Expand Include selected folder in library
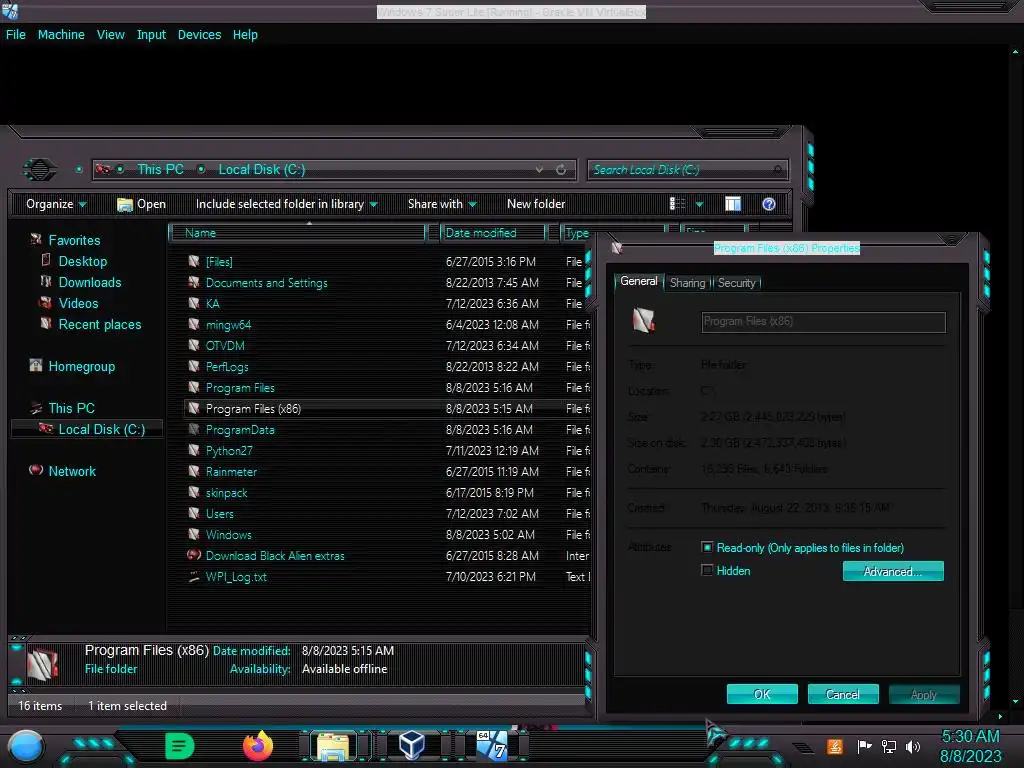The image size is (1024, 768). point(286,204)
